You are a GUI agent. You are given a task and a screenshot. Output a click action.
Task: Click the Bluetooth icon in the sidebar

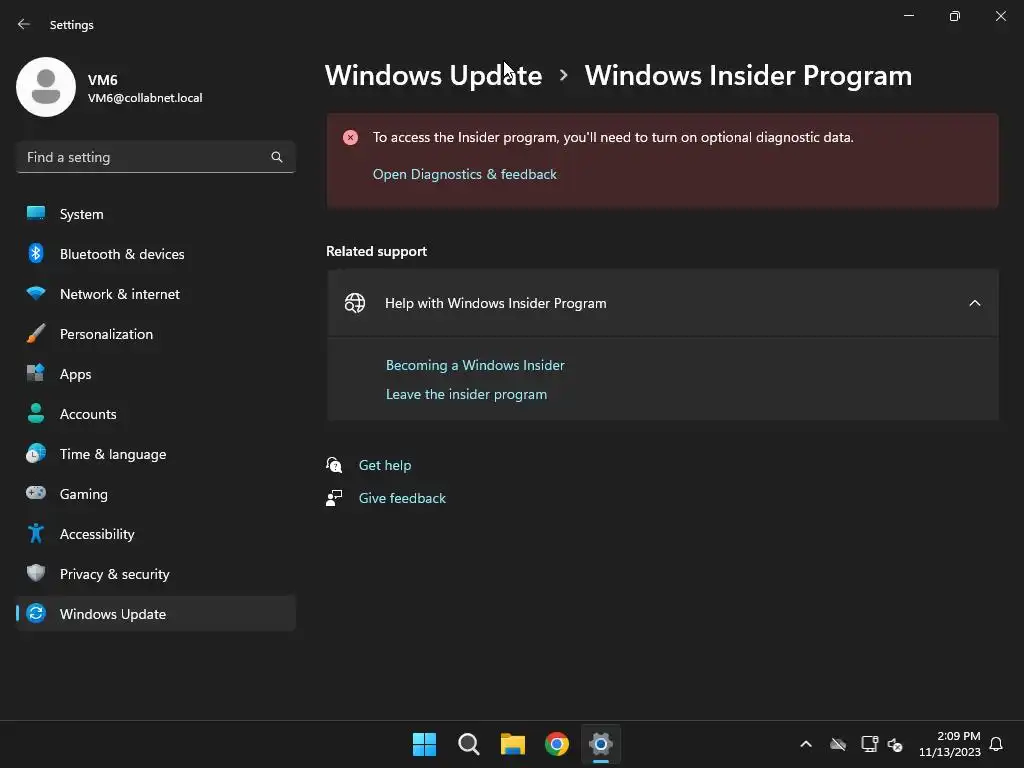coord(36,253)
